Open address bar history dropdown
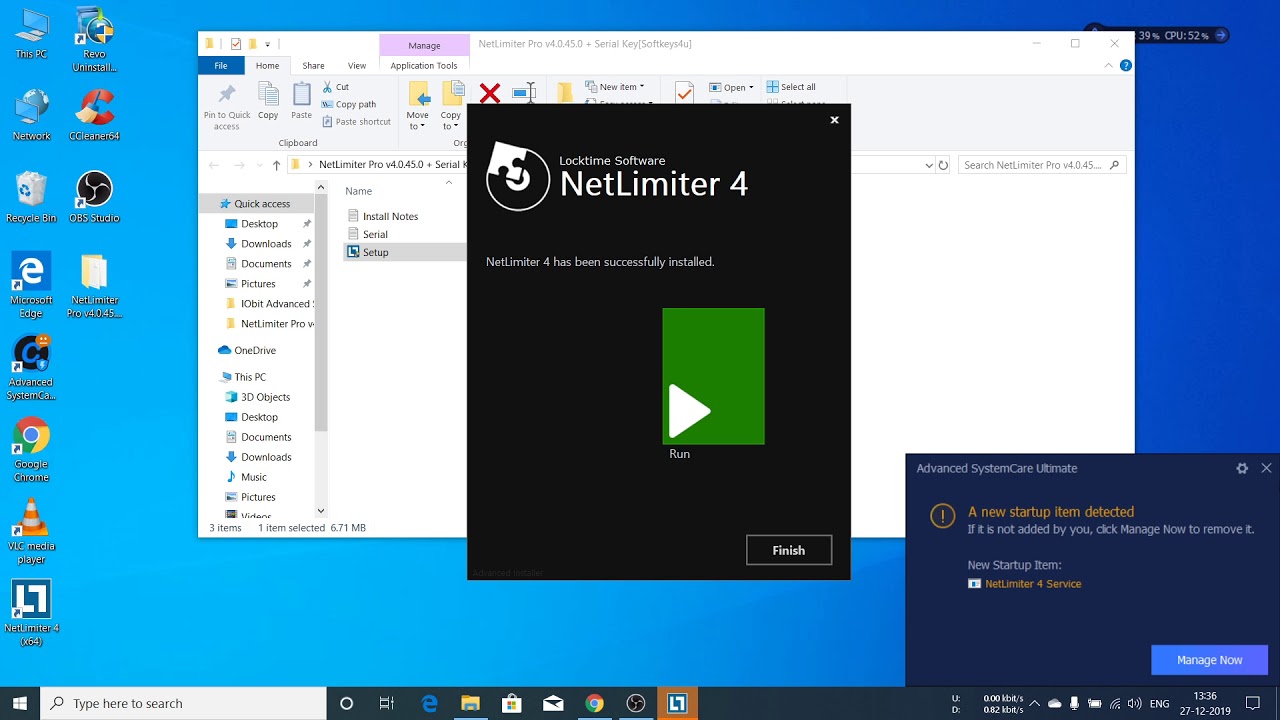 click(929, 165)
